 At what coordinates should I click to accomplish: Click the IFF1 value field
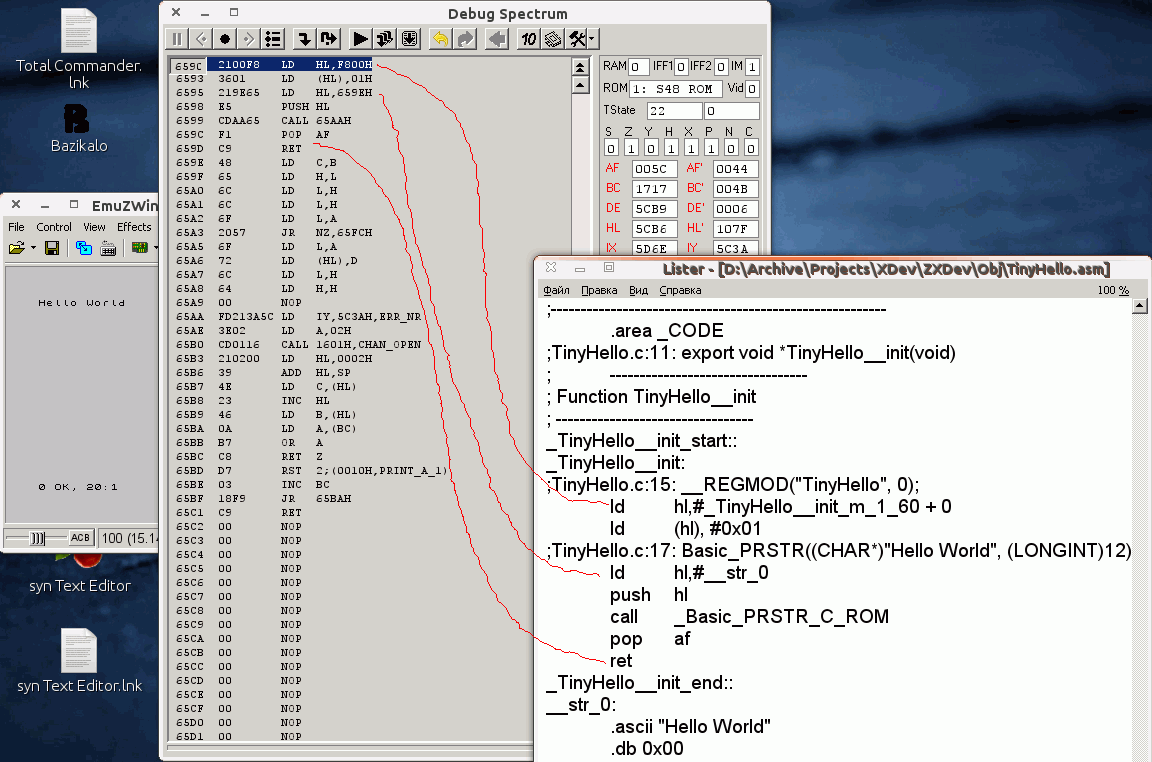coord(680,67)
